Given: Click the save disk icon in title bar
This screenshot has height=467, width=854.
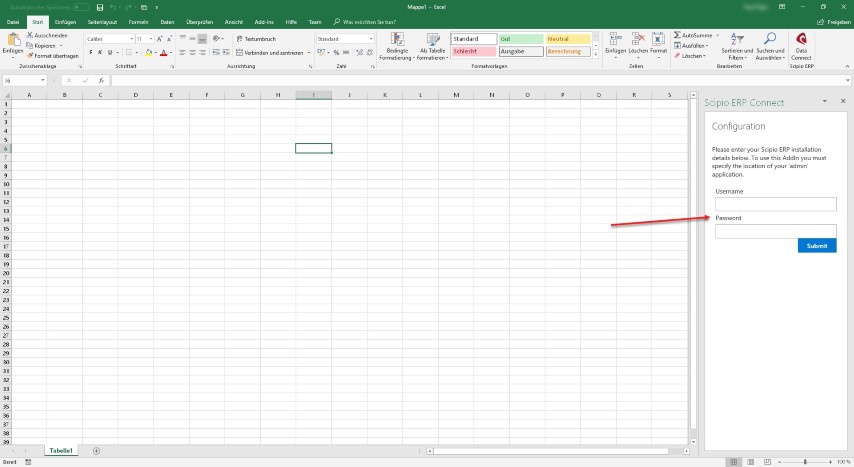Looking at the screenshot, I should [99, 7].
